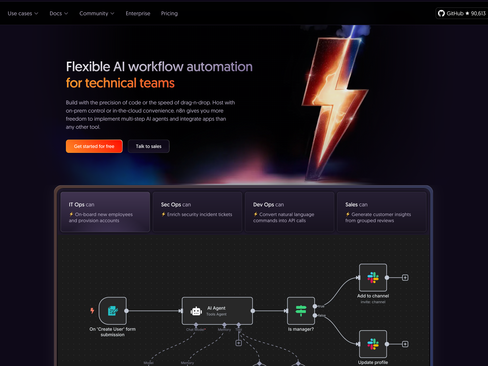Click the 'Update profile' label

coord(373,362)
